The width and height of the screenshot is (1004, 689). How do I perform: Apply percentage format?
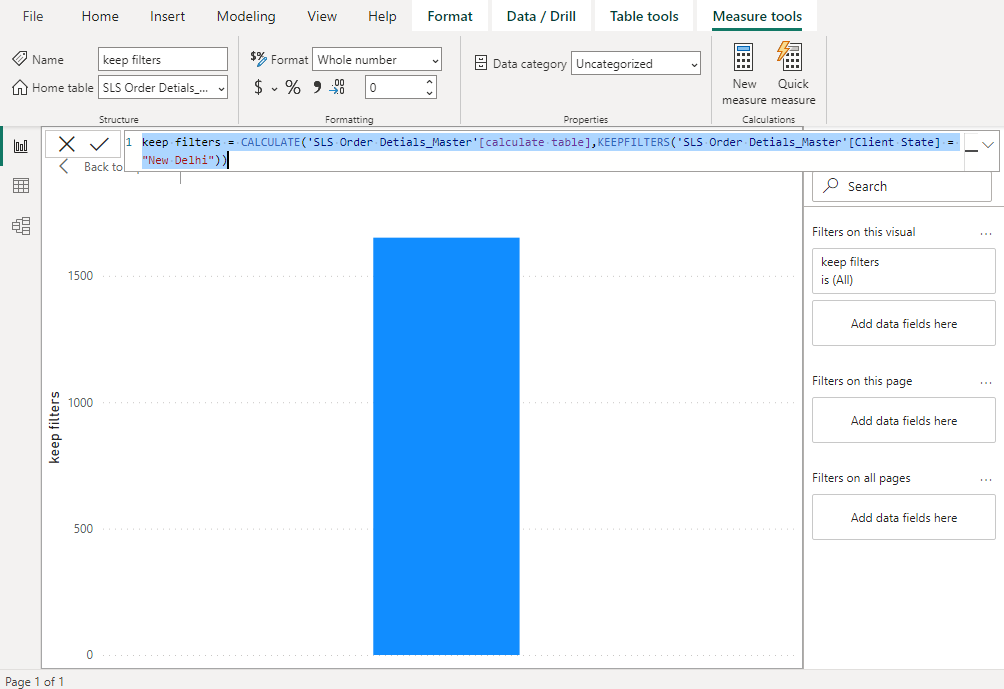[293, 87]
